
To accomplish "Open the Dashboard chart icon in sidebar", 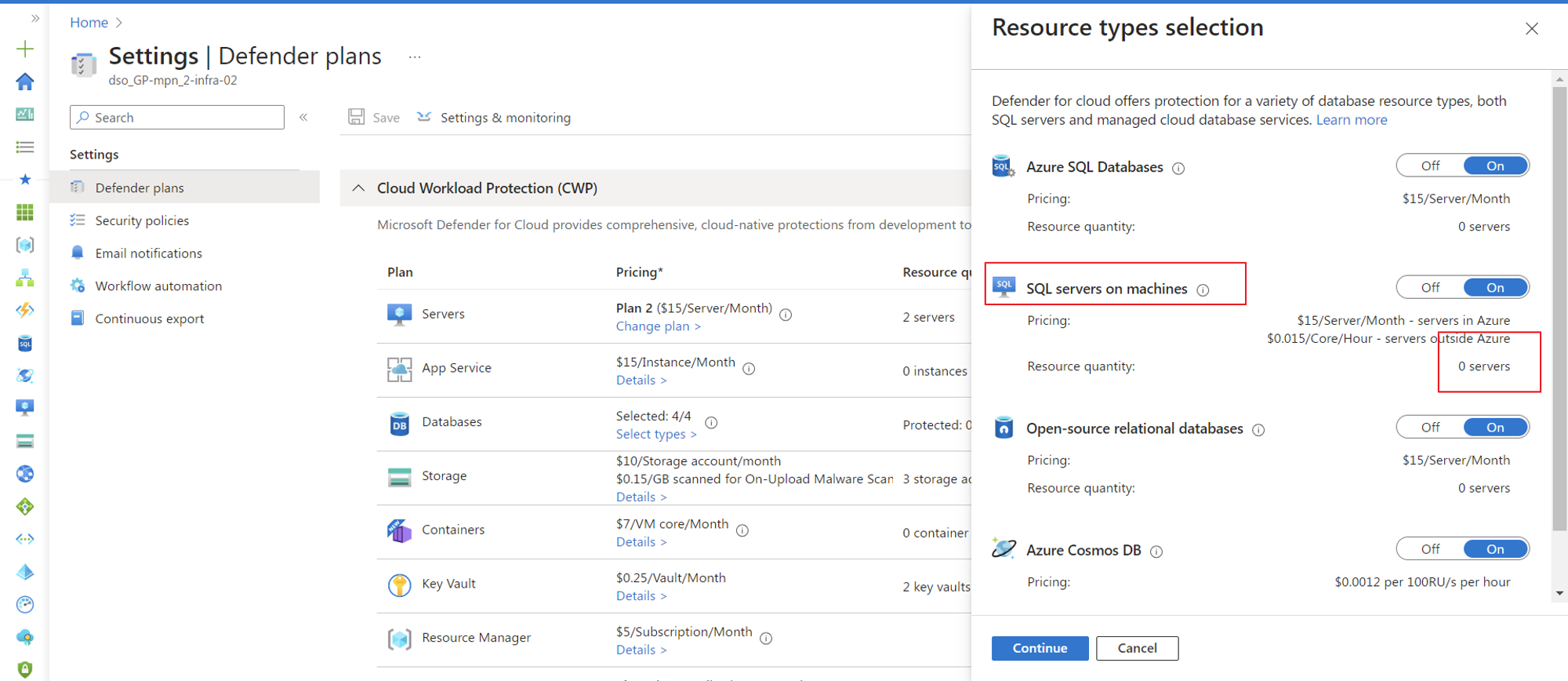I will [x=25, y=115].
